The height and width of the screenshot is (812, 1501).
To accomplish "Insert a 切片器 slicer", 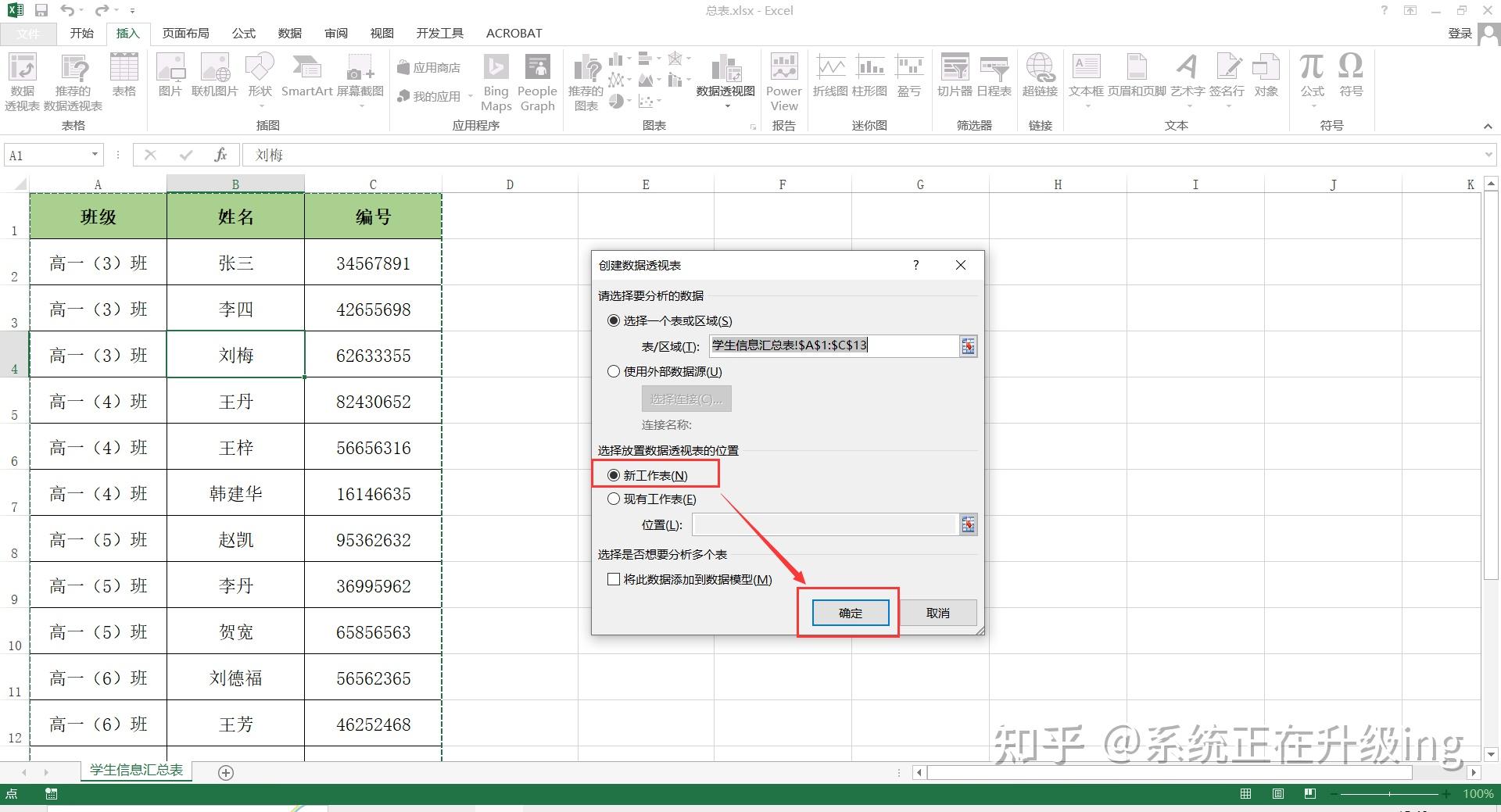I will click(x=955, y=76).
